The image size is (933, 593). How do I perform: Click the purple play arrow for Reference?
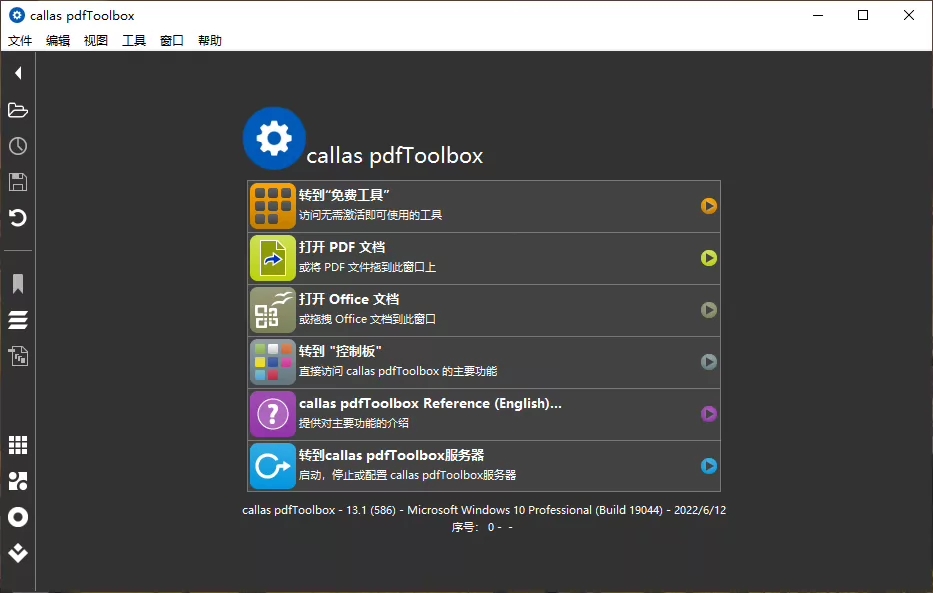[708, 414]
